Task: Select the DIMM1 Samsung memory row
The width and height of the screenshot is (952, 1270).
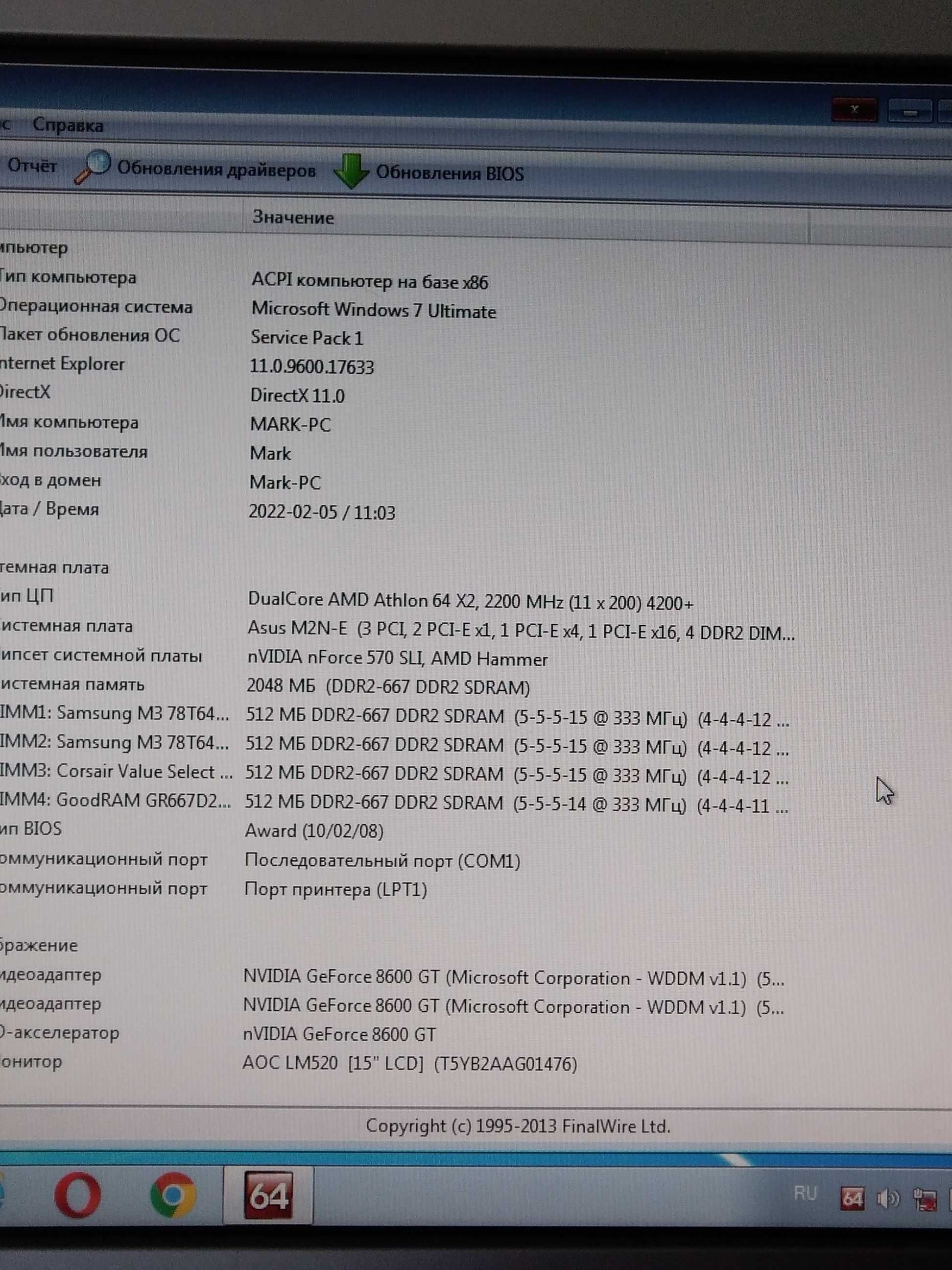Action: (x=395, y=716)
